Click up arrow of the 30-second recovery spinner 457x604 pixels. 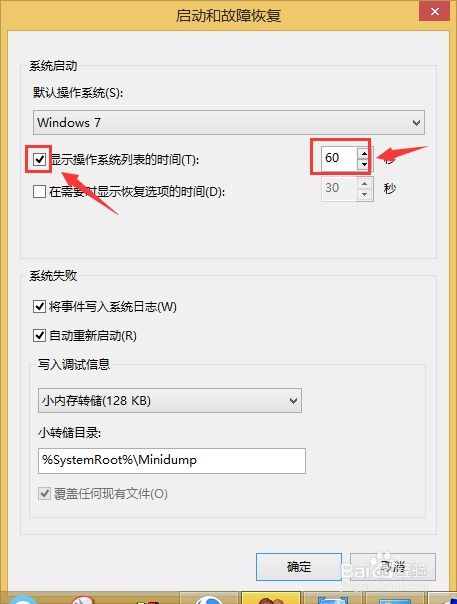(365, 184)
